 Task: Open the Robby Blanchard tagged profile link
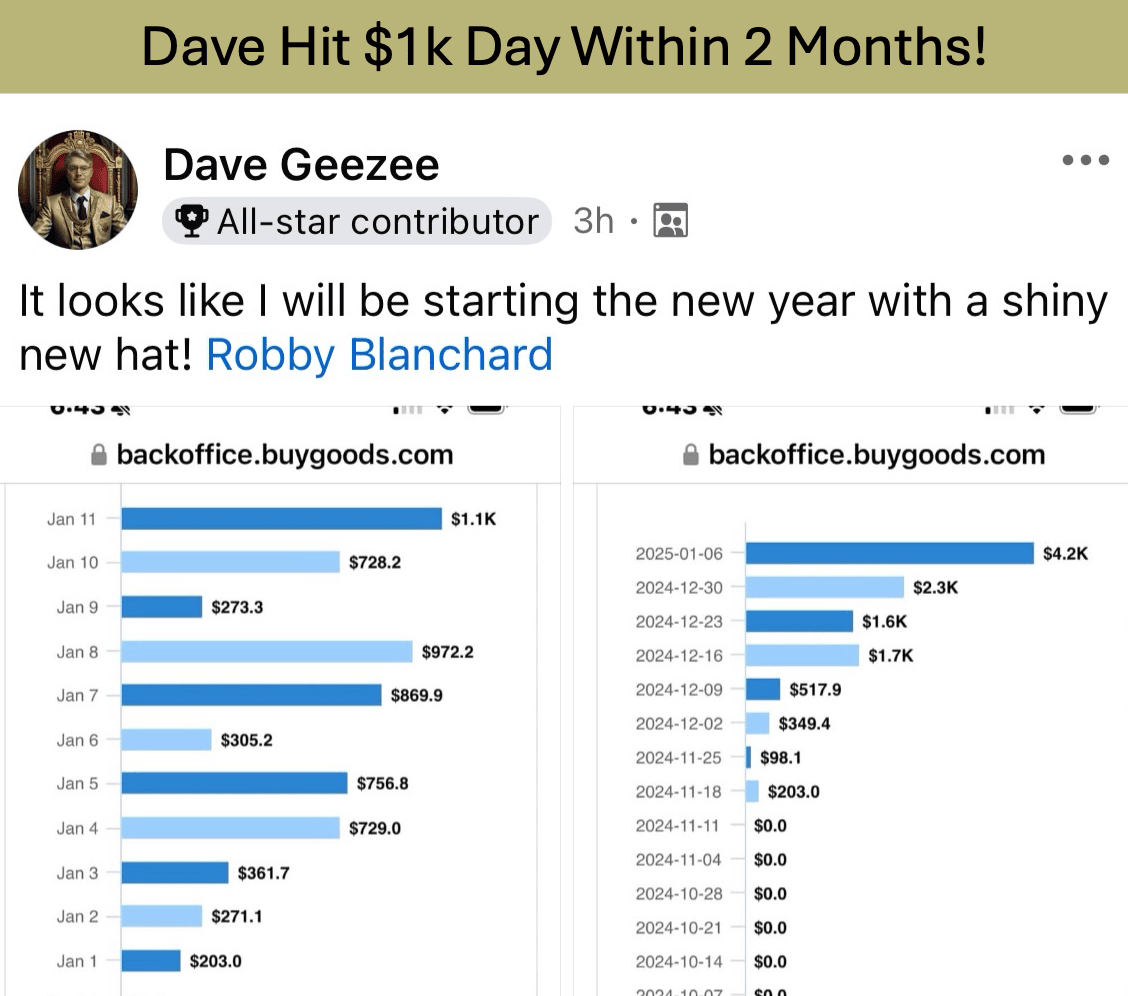tap(379, 355)
